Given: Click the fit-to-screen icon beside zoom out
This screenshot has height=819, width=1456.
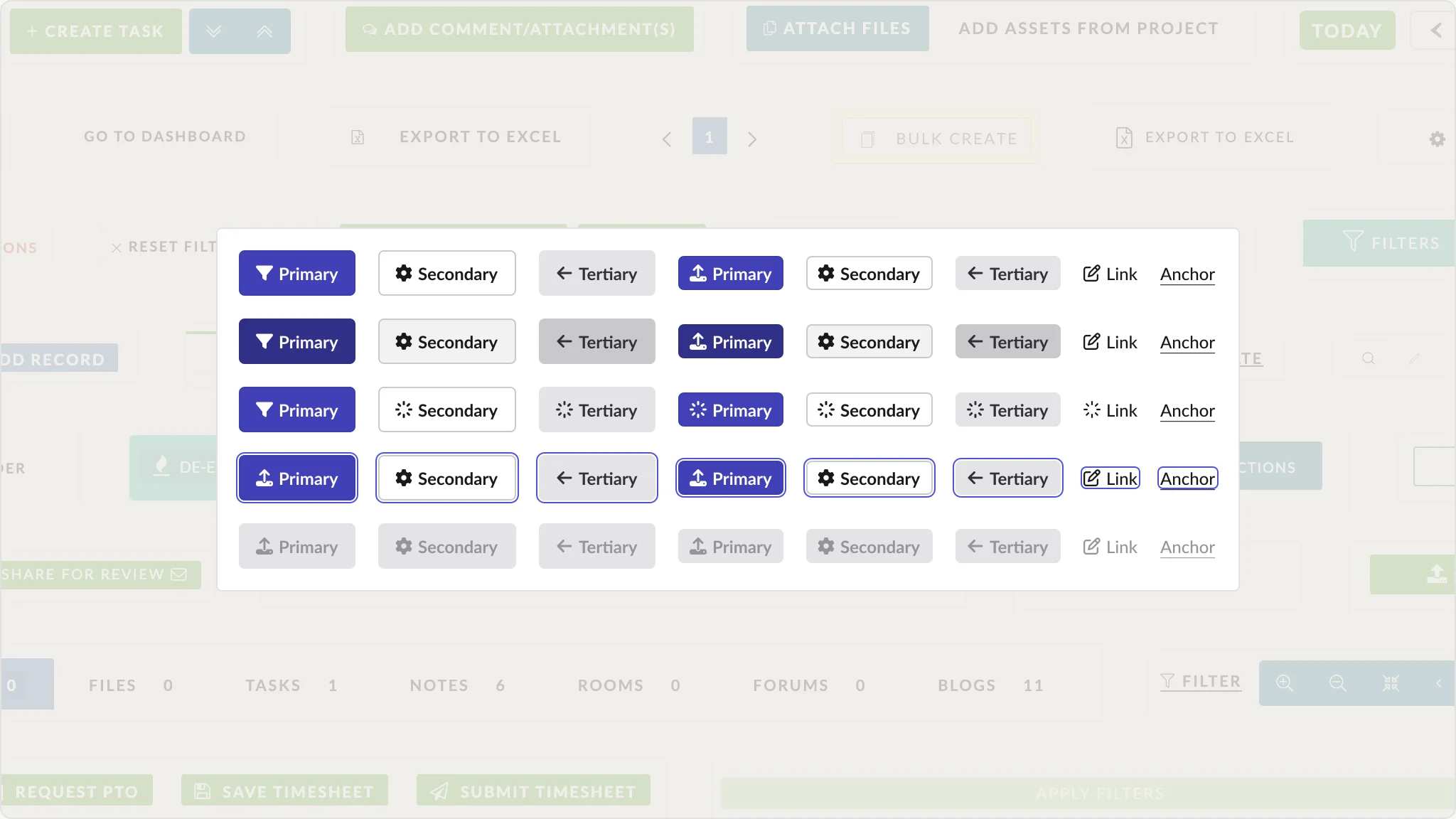Looking at the screenshot, I should (1391, 683).
